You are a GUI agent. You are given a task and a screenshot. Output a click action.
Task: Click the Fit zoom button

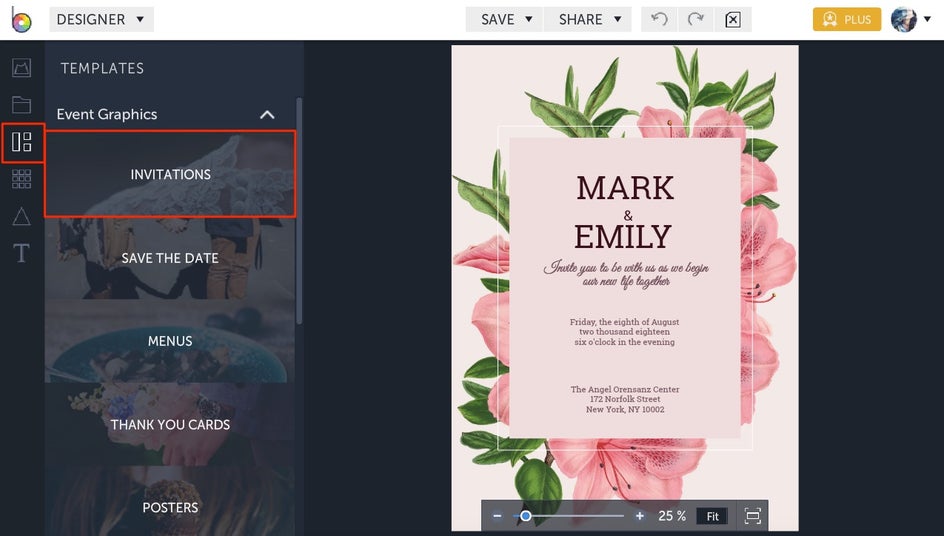(712, 516)
